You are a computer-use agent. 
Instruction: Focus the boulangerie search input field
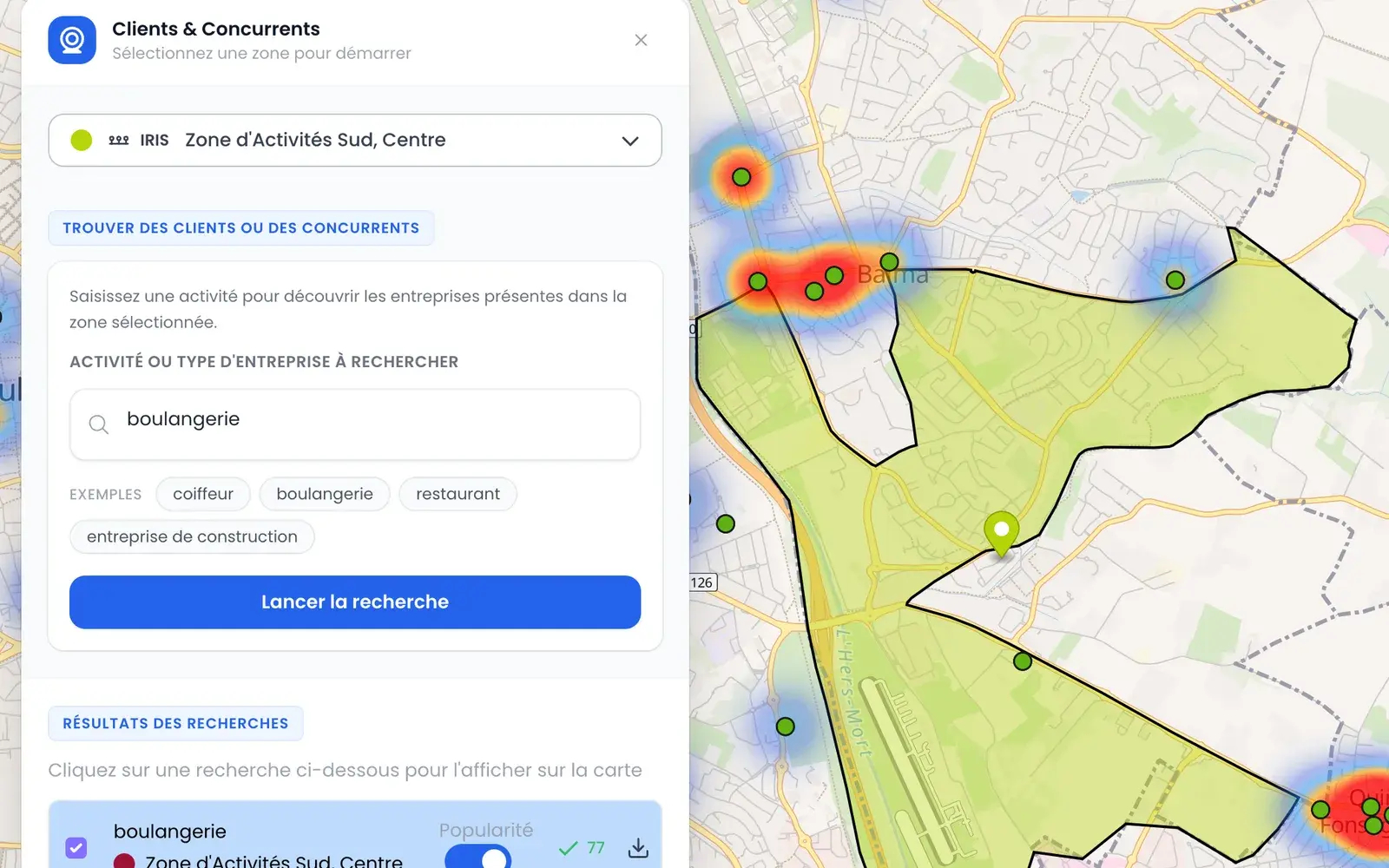(355, 424)
